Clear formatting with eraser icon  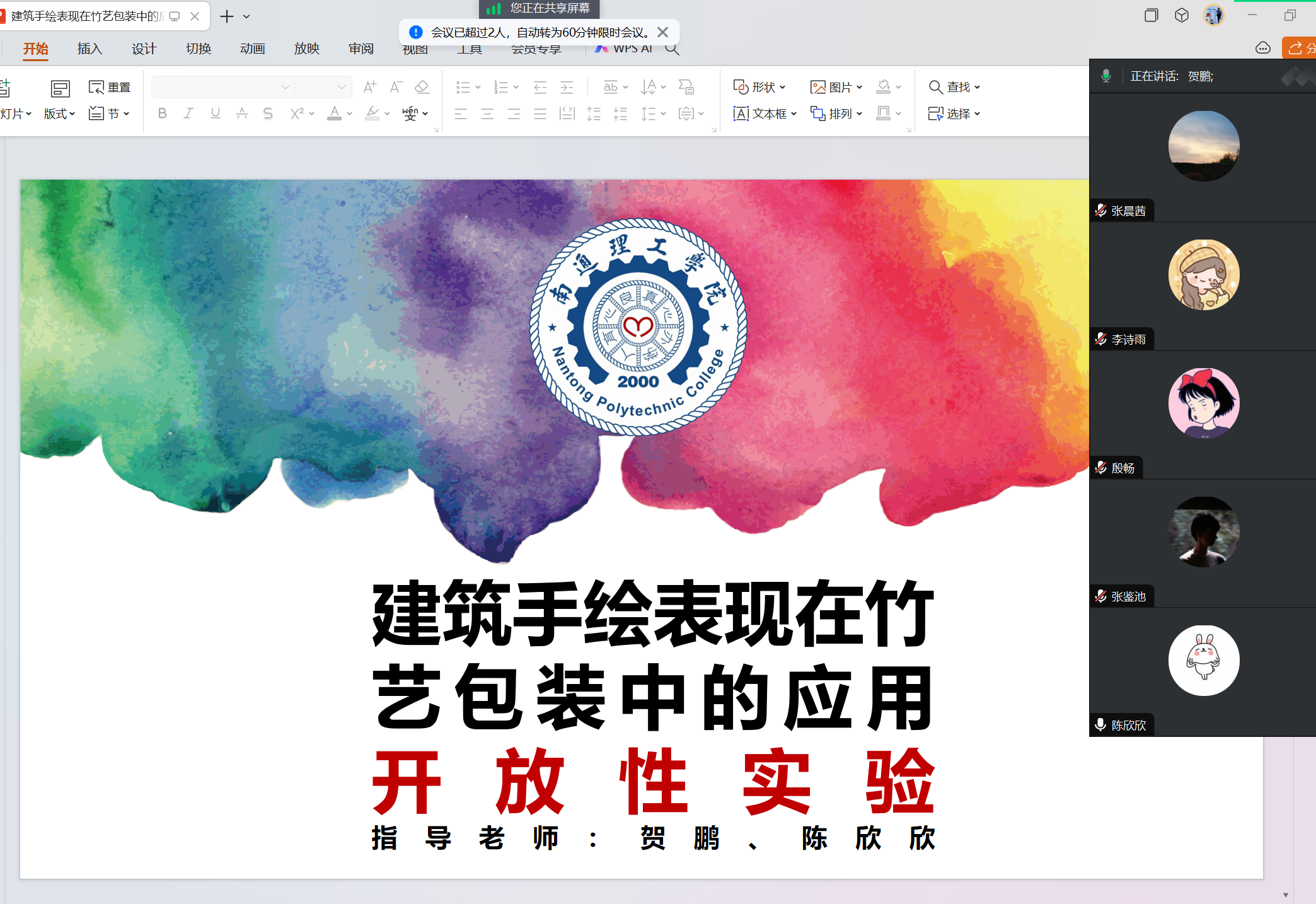click(x=422, y=87)
